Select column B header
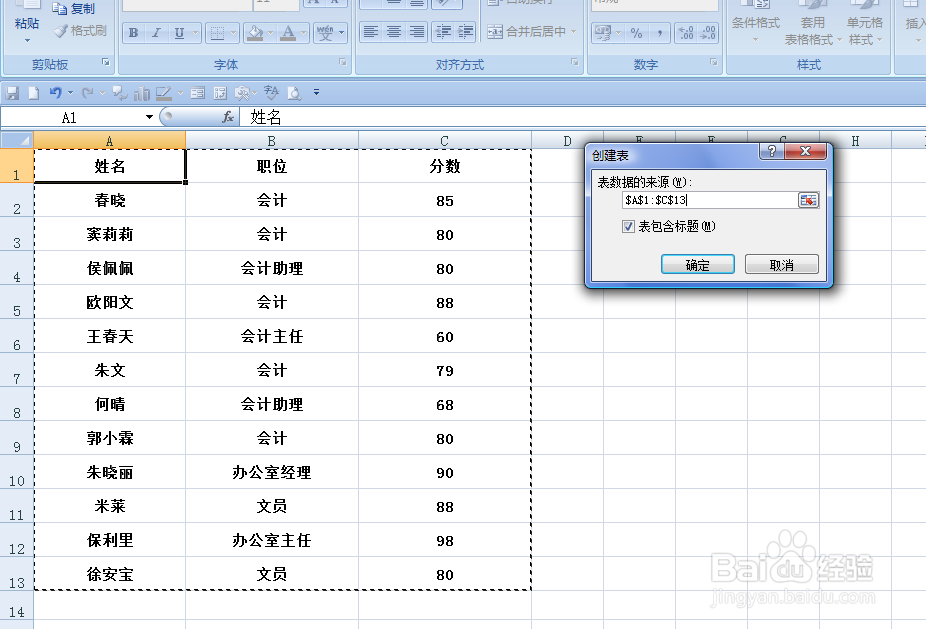The image size is (926, 629). [272, 141]
